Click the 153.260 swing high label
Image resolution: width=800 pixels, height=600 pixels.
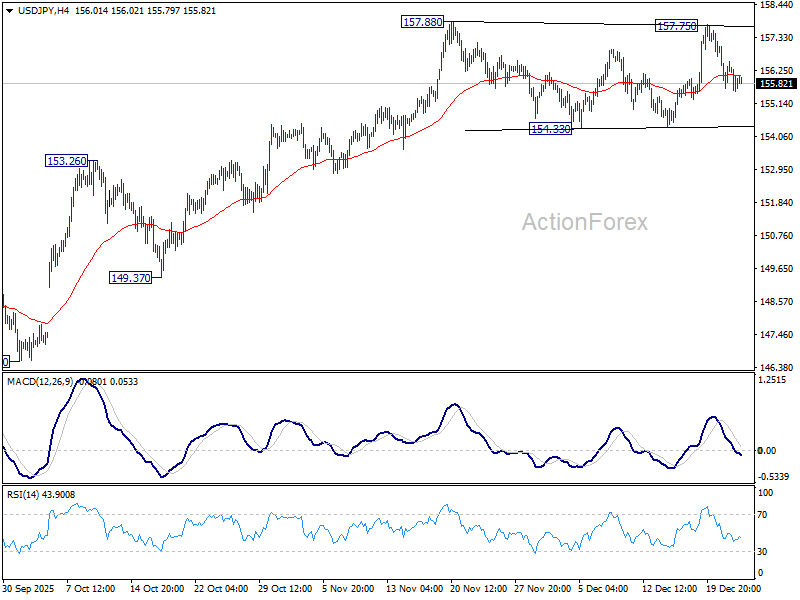click(x=64, y=158)
